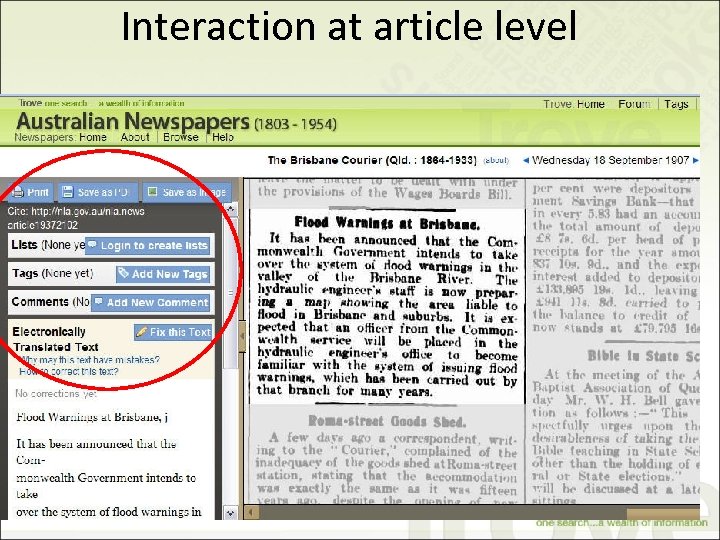Click the left panel scroll-down arrow

coord(230,513)
